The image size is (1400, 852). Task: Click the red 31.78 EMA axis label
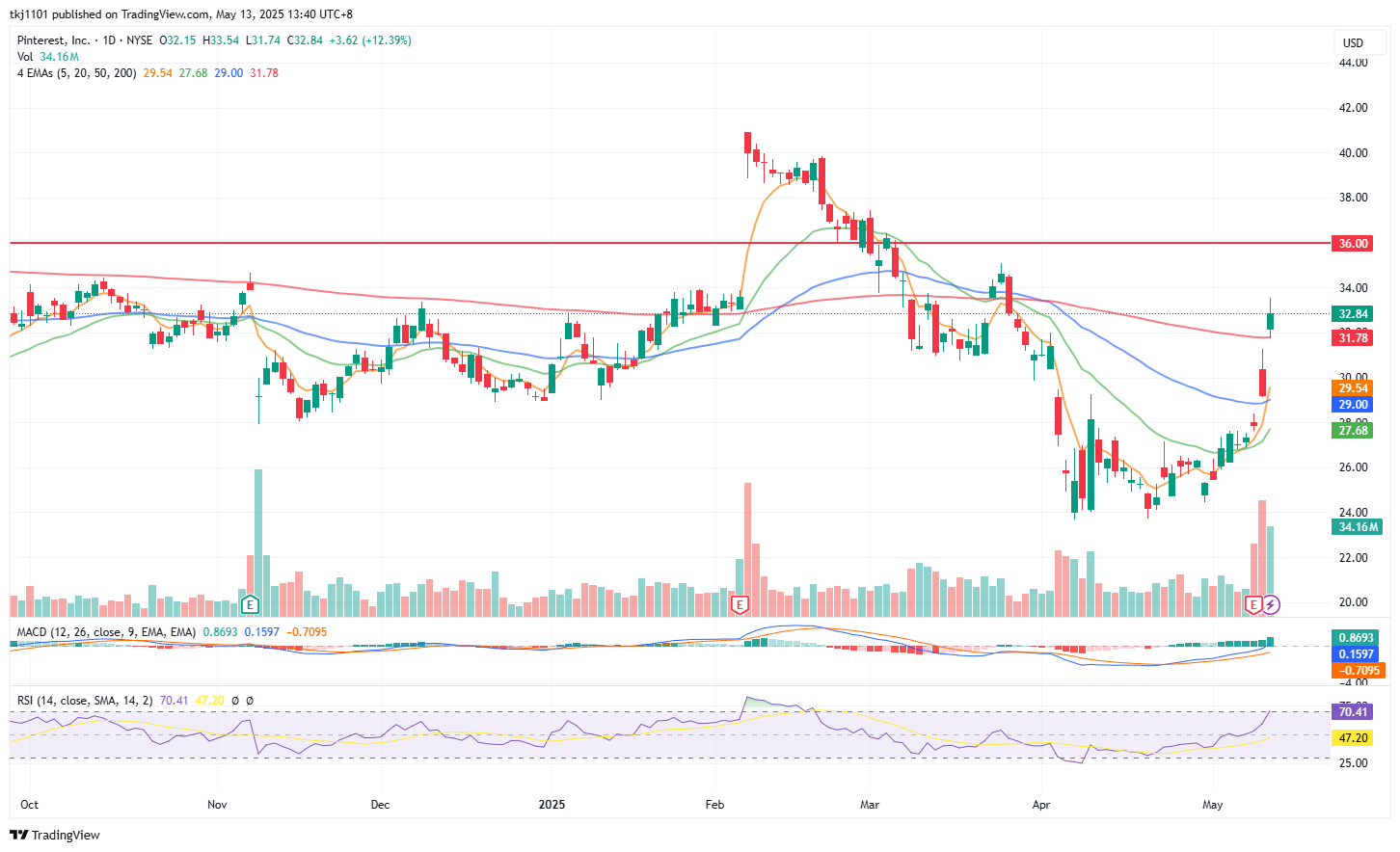(x=1353, y=337)
